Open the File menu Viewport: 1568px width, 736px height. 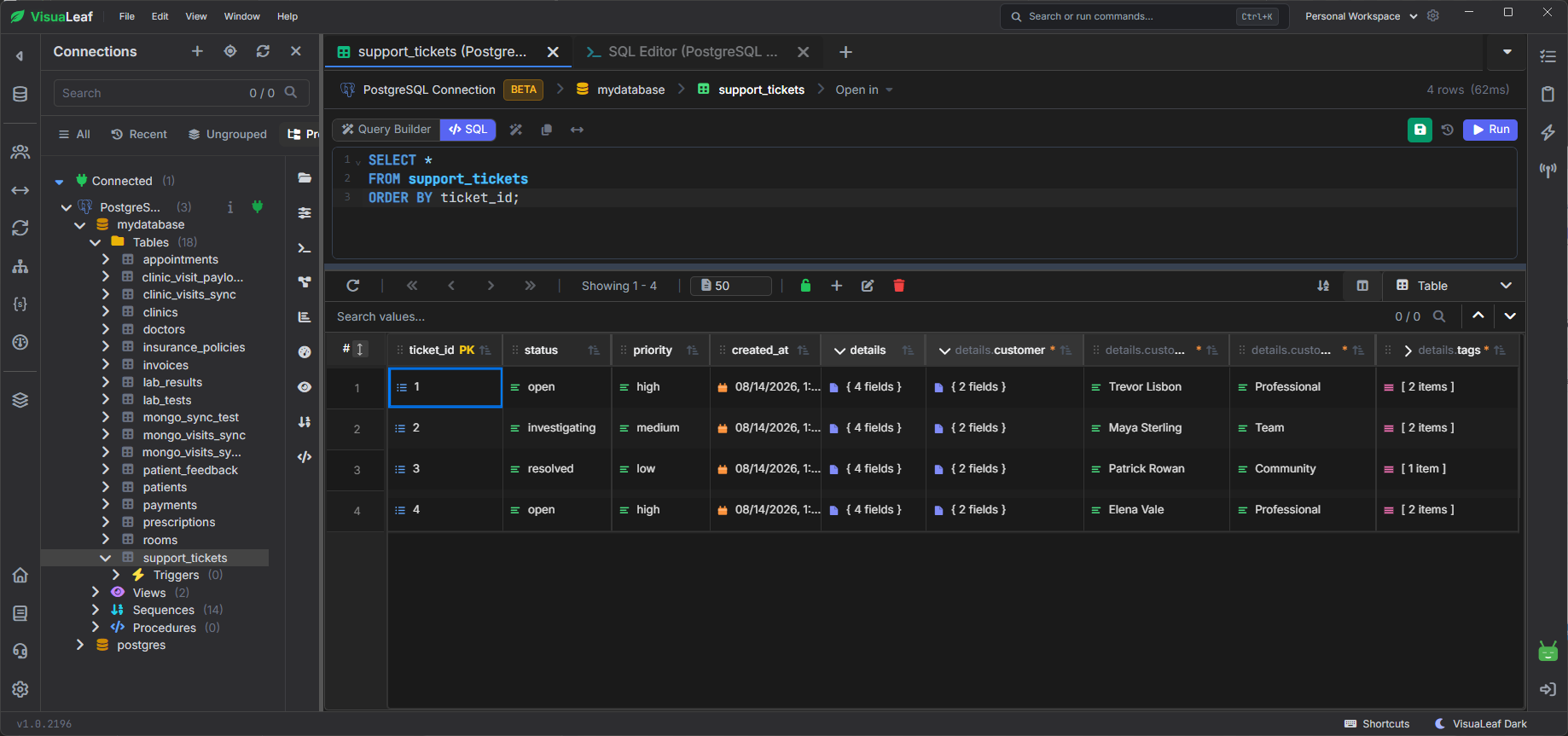[x=126, y=16]
